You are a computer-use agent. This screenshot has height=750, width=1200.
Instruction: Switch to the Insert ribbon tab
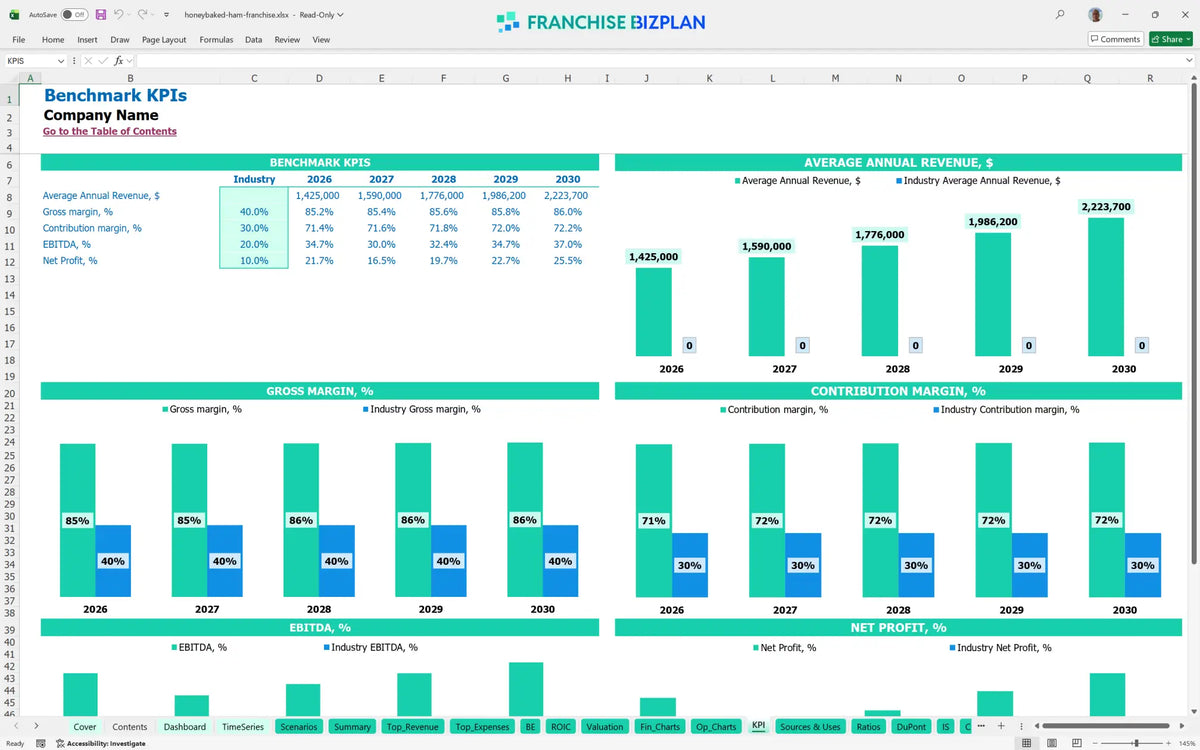pos(87,40)
